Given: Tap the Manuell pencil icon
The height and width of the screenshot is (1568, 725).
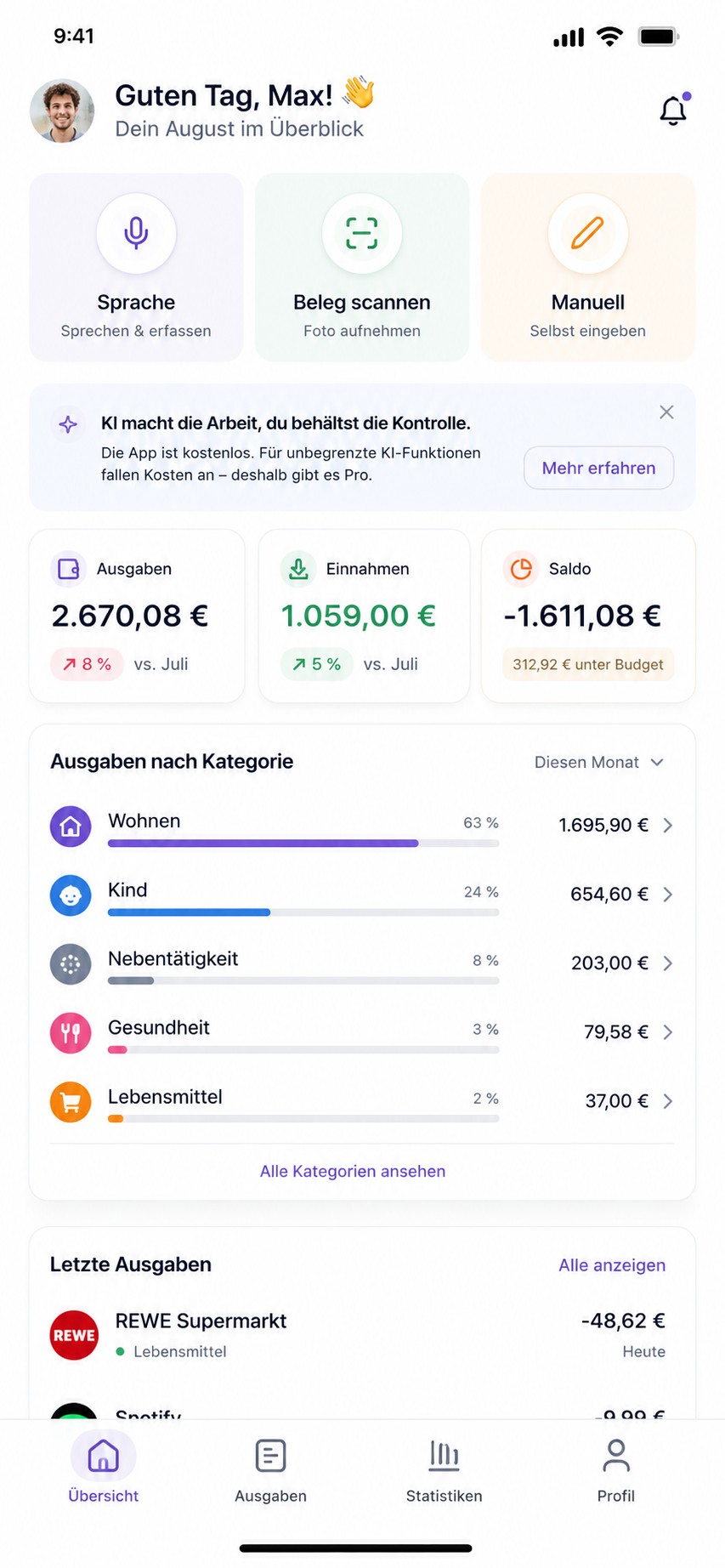Looking at the screenshot, I should tap(587, 232).
